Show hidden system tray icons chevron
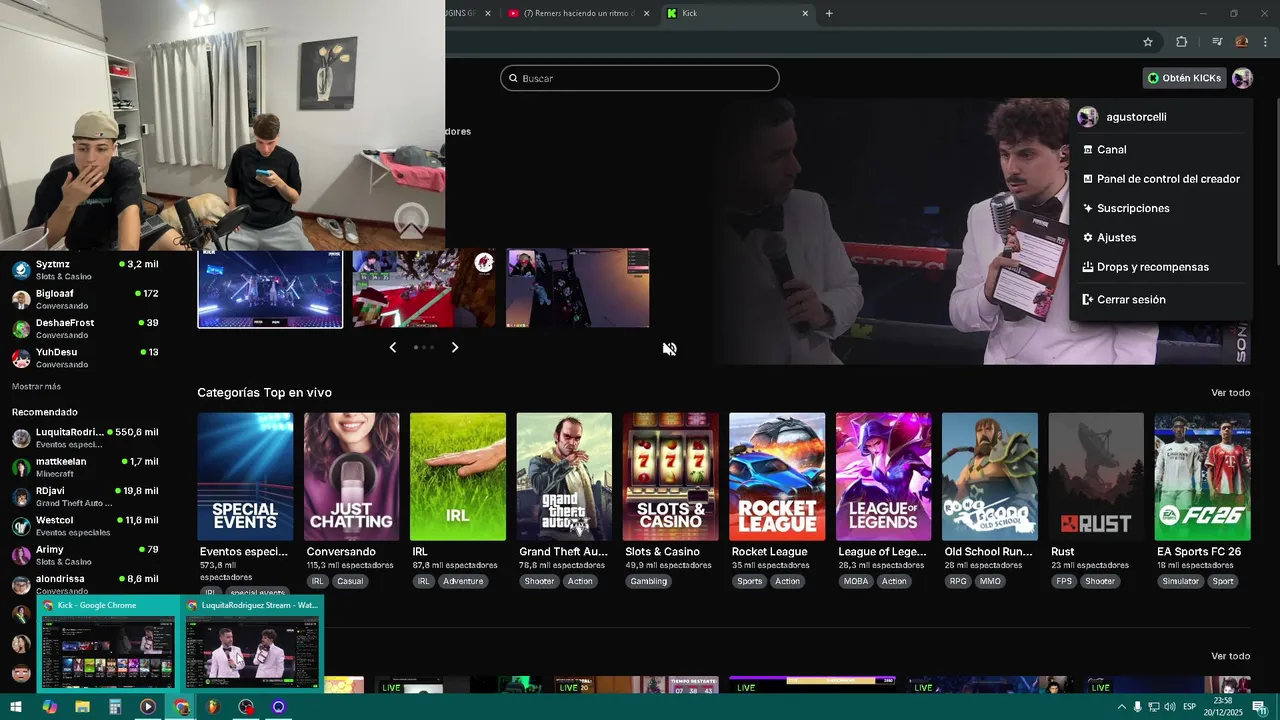1280x720 pixels. coord(1121,707)
